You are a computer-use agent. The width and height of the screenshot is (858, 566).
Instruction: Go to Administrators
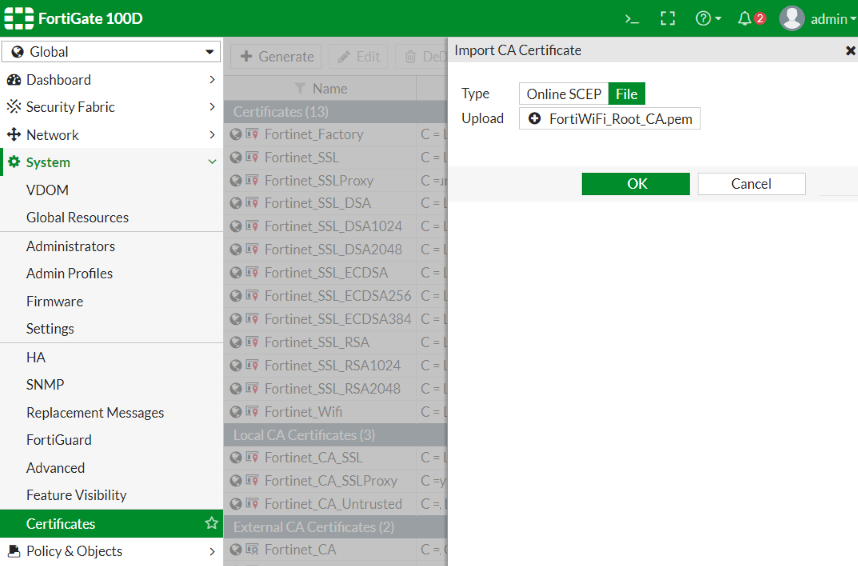tap(71, 246)
